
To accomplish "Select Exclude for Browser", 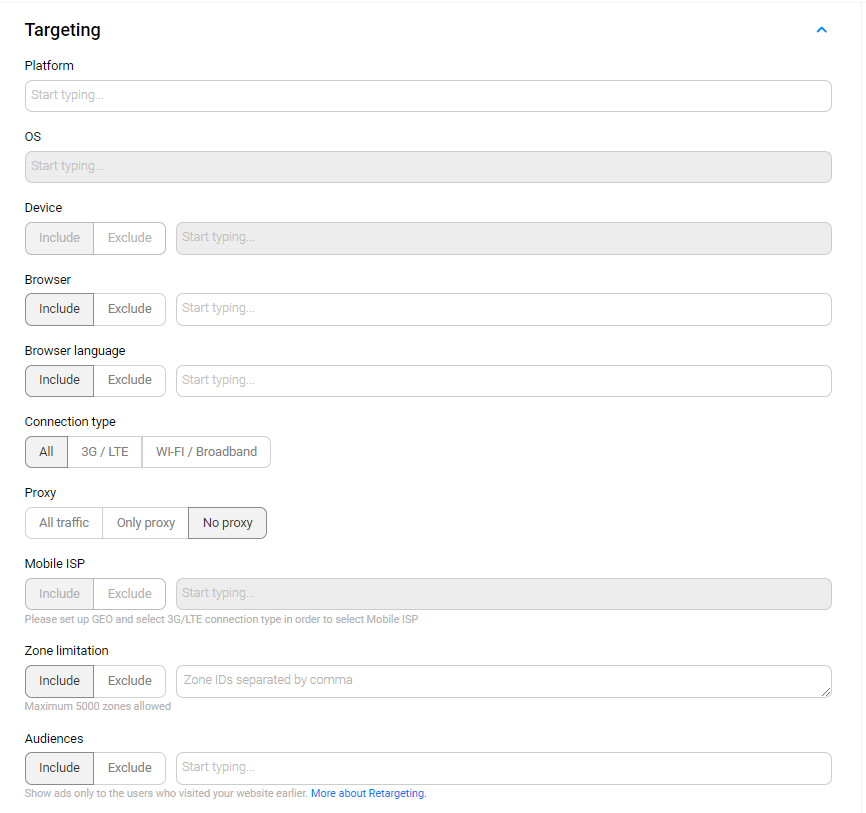I will (x=130, y=309).
